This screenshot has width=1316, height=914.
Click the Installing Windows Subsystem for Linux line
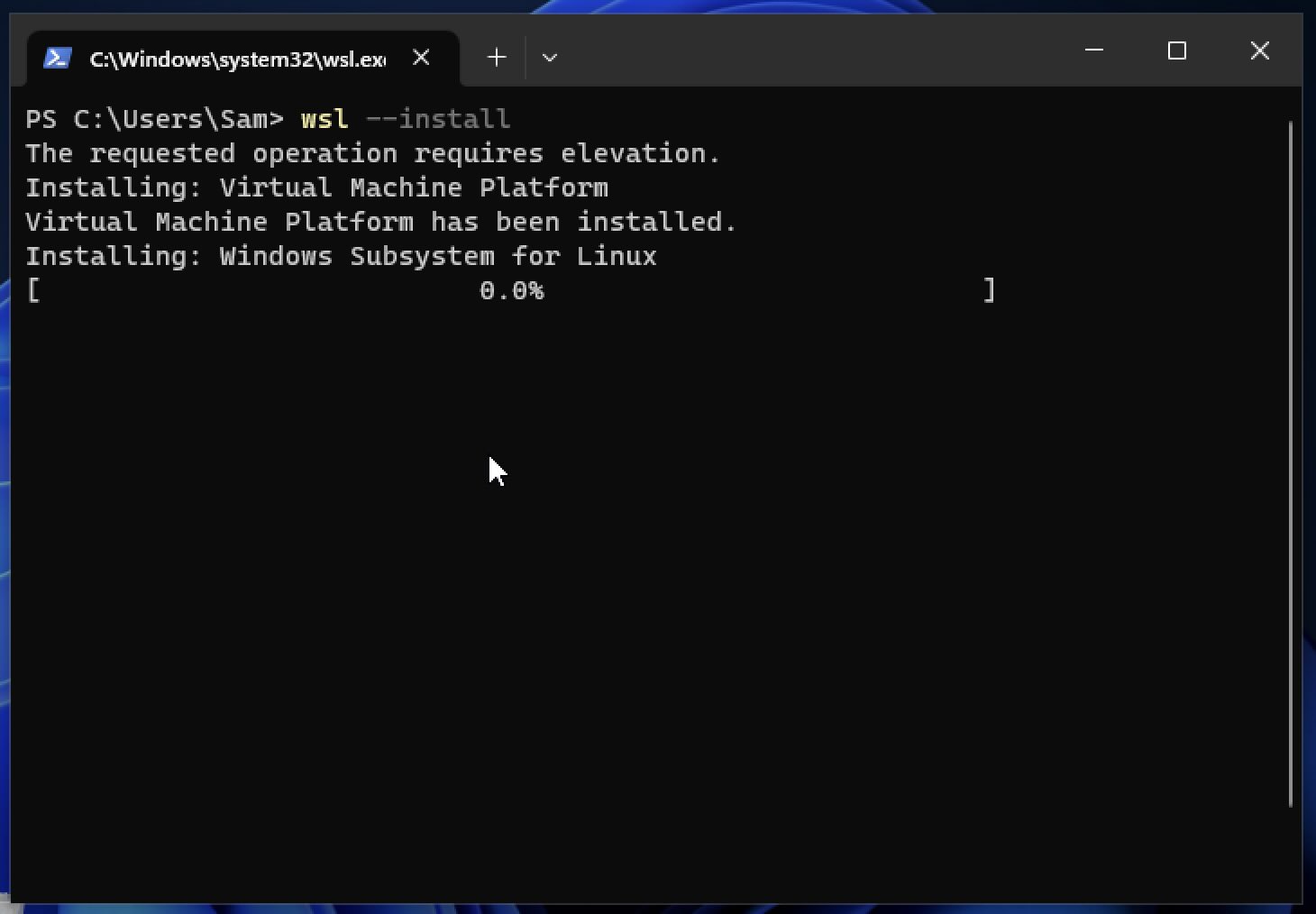(x=342, y=256)
